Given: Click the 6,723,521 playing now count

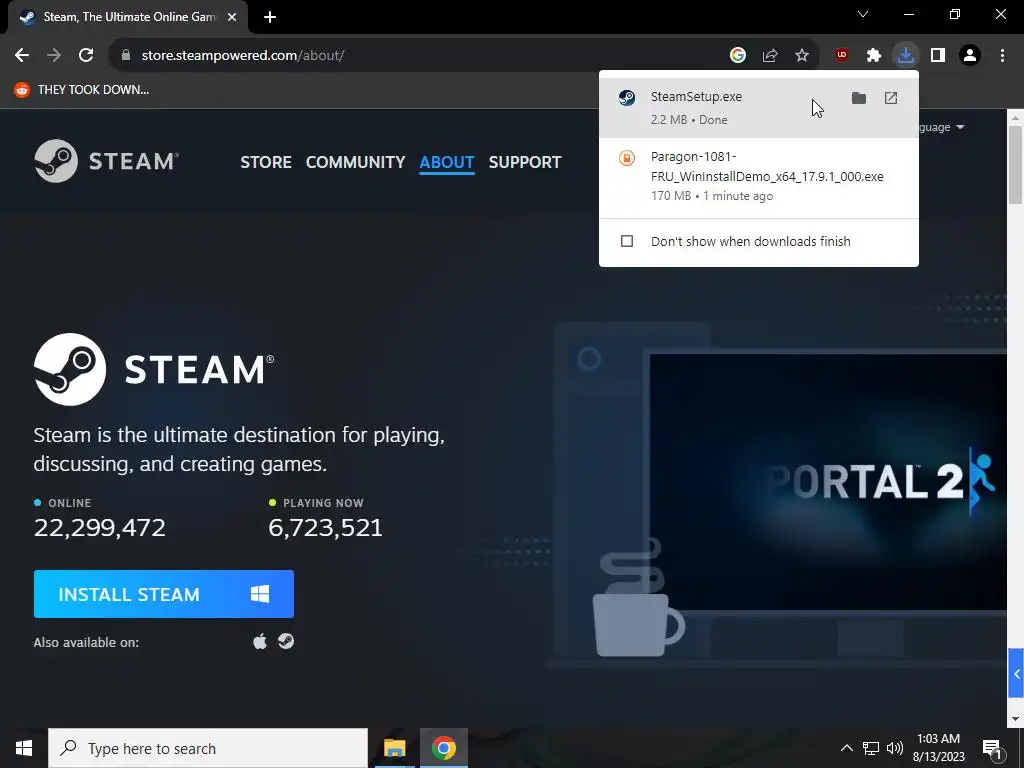Looking at the screenshot, I should click(x=325, y=528).
